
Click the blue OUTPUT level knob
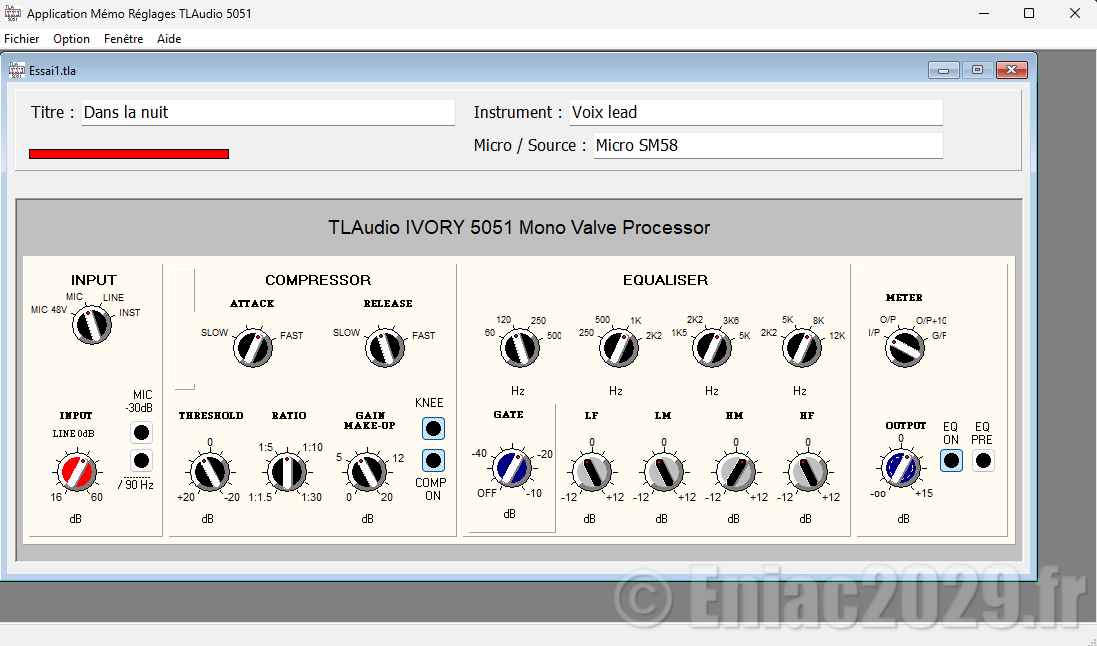(x=900, y=467)
